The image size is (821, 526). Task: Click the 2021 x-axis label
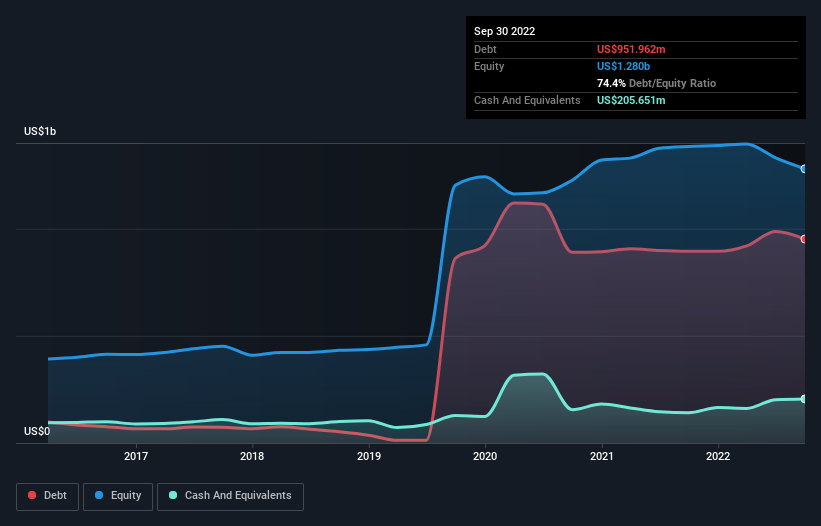pos(602,456)
